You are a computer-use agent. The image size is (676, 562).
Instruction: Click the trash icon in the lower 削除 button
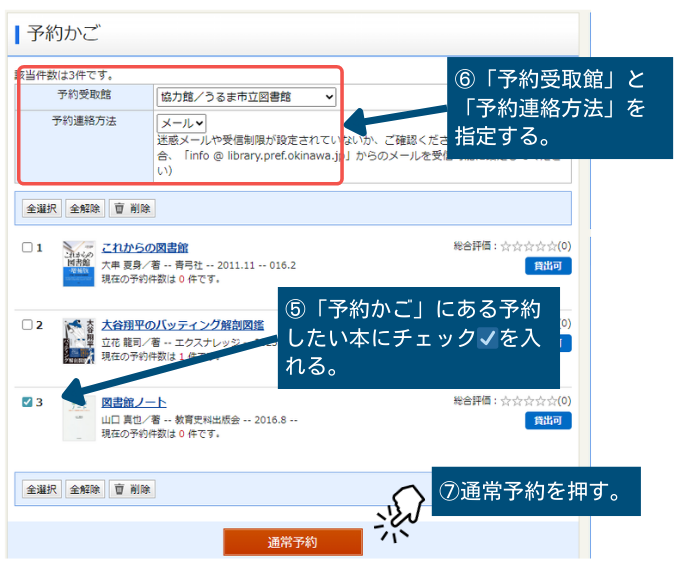[x=119, y=489]
